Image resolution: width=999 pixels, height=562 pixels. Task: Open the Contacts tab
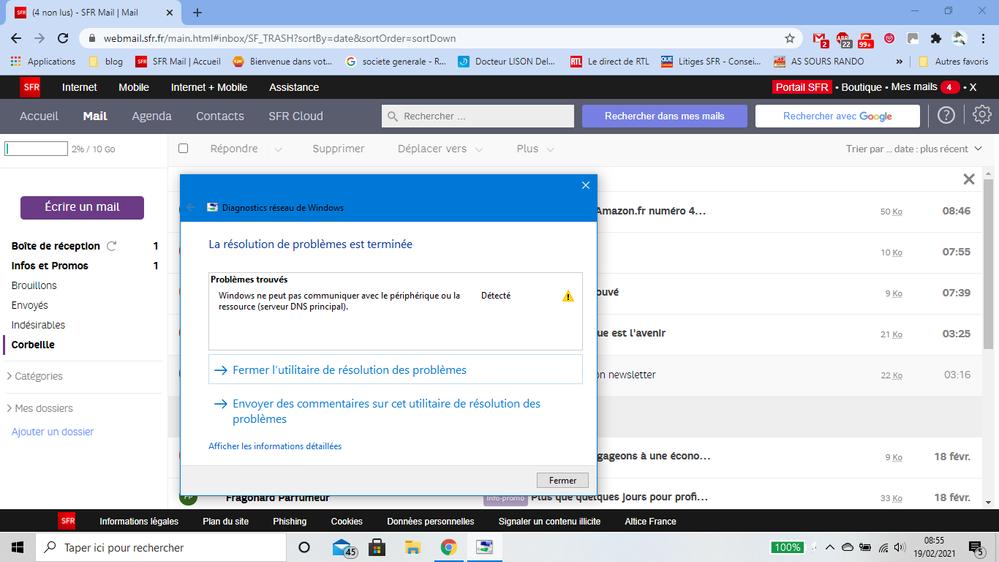click(220, 116)
